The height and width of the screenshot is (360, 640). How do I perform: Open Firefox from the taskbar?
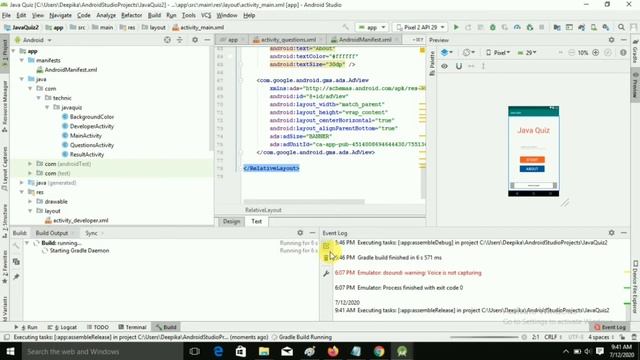(x=333, y=351)
